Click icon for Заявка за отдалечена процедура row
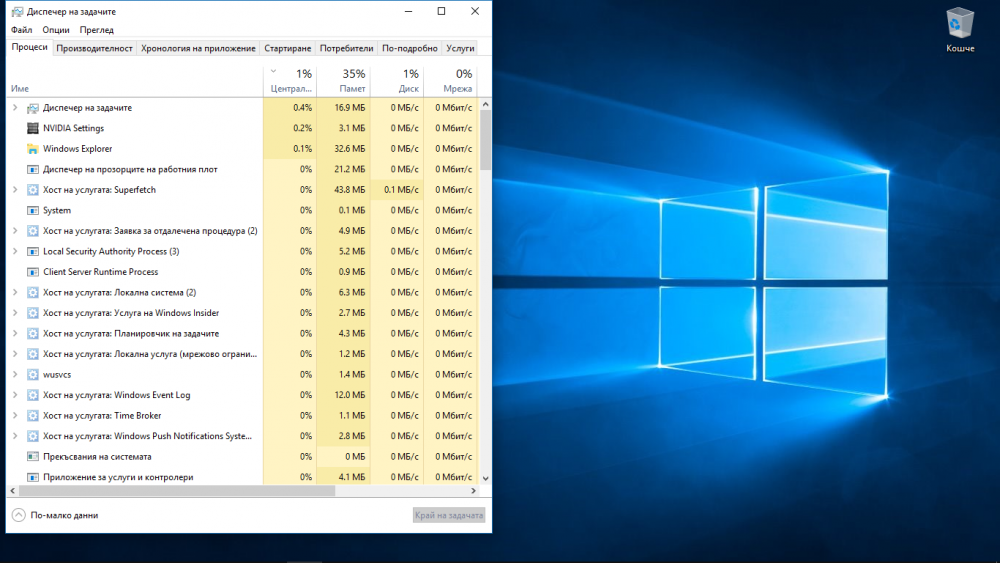Viewport: 1000px width, 563px height. click(33, 231)
